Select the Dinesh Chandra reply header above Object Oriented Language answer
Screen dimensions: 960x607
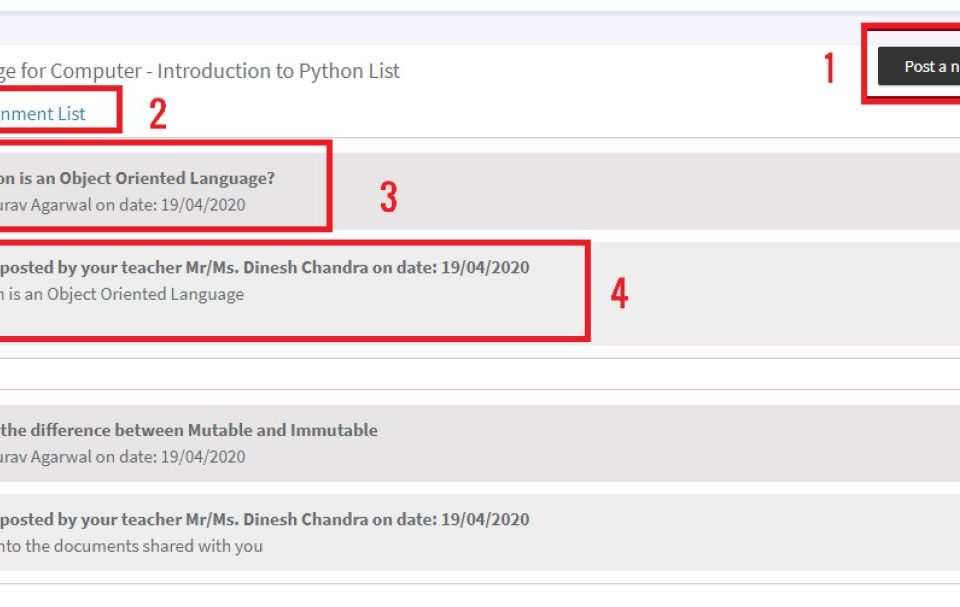click(264, 267)
